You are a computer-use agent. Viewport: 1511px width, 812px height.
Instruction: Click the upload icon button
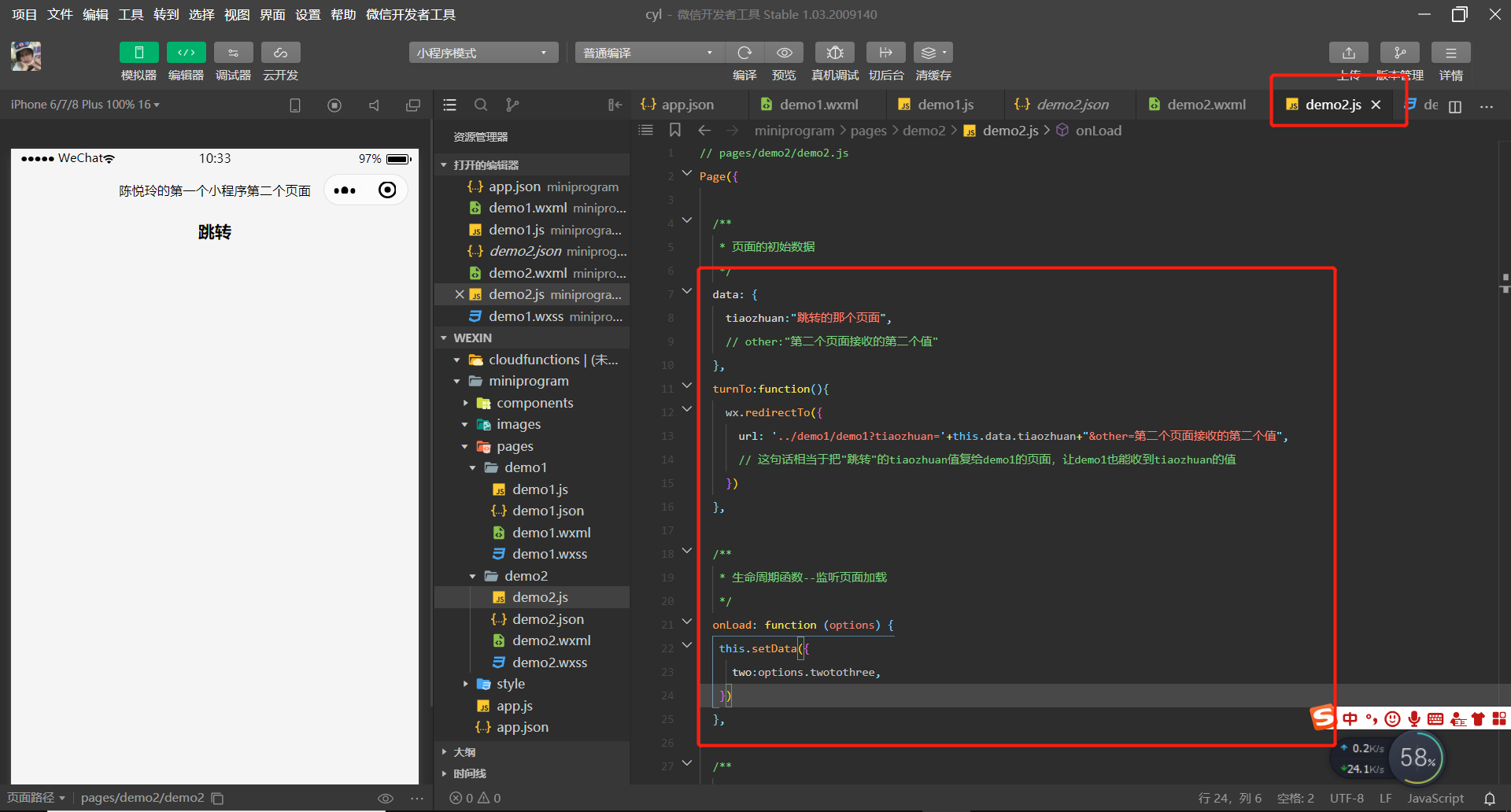tap(1349, 53)
